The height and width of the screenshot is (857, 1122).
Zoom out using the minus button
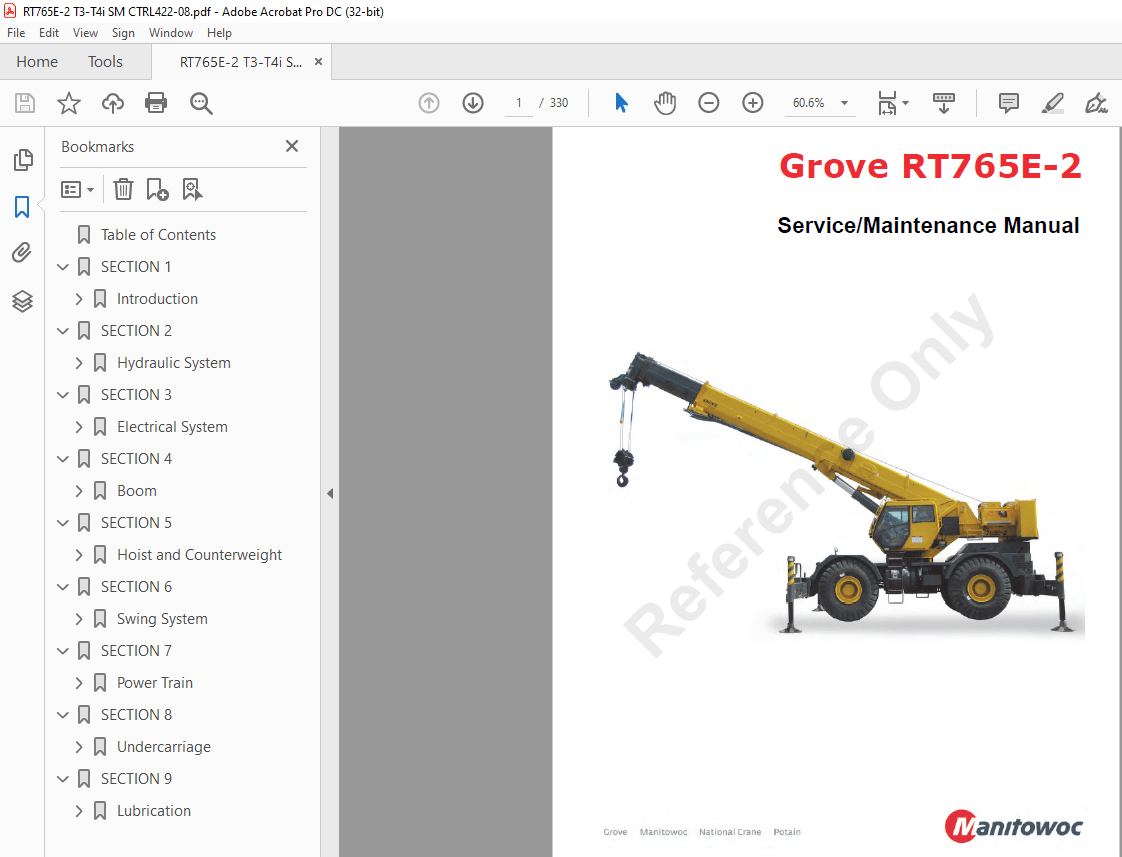click(x=709, y=102)
